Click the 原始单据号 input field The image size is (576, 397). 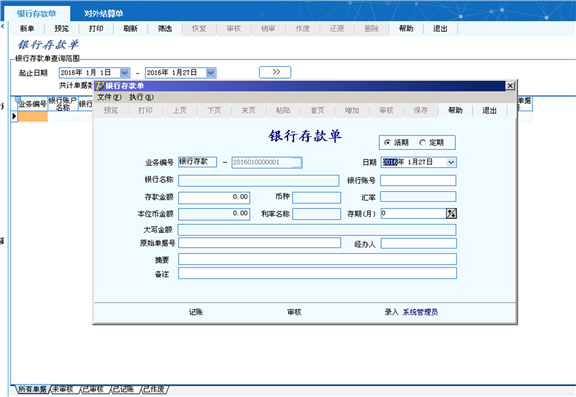[x=259, y=243]
